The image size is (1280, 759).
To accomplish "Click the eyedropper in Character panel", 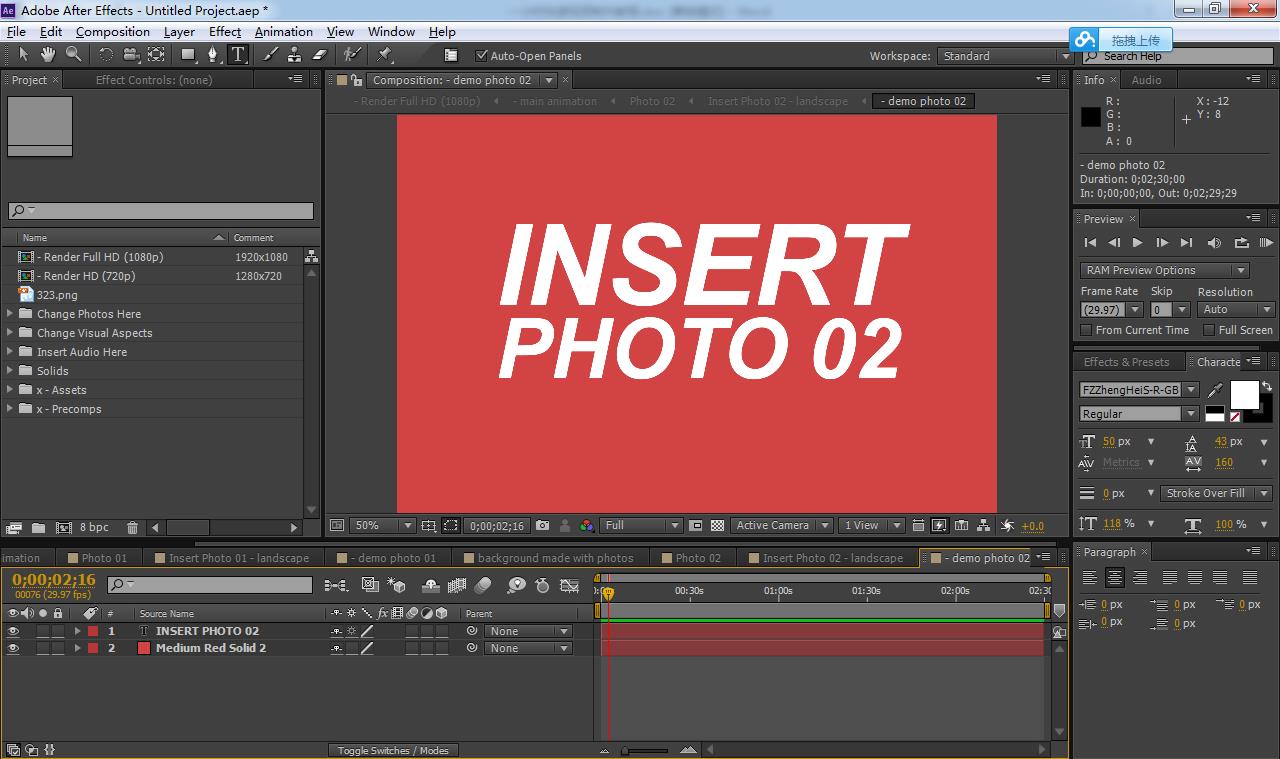I will (1215, 390).
